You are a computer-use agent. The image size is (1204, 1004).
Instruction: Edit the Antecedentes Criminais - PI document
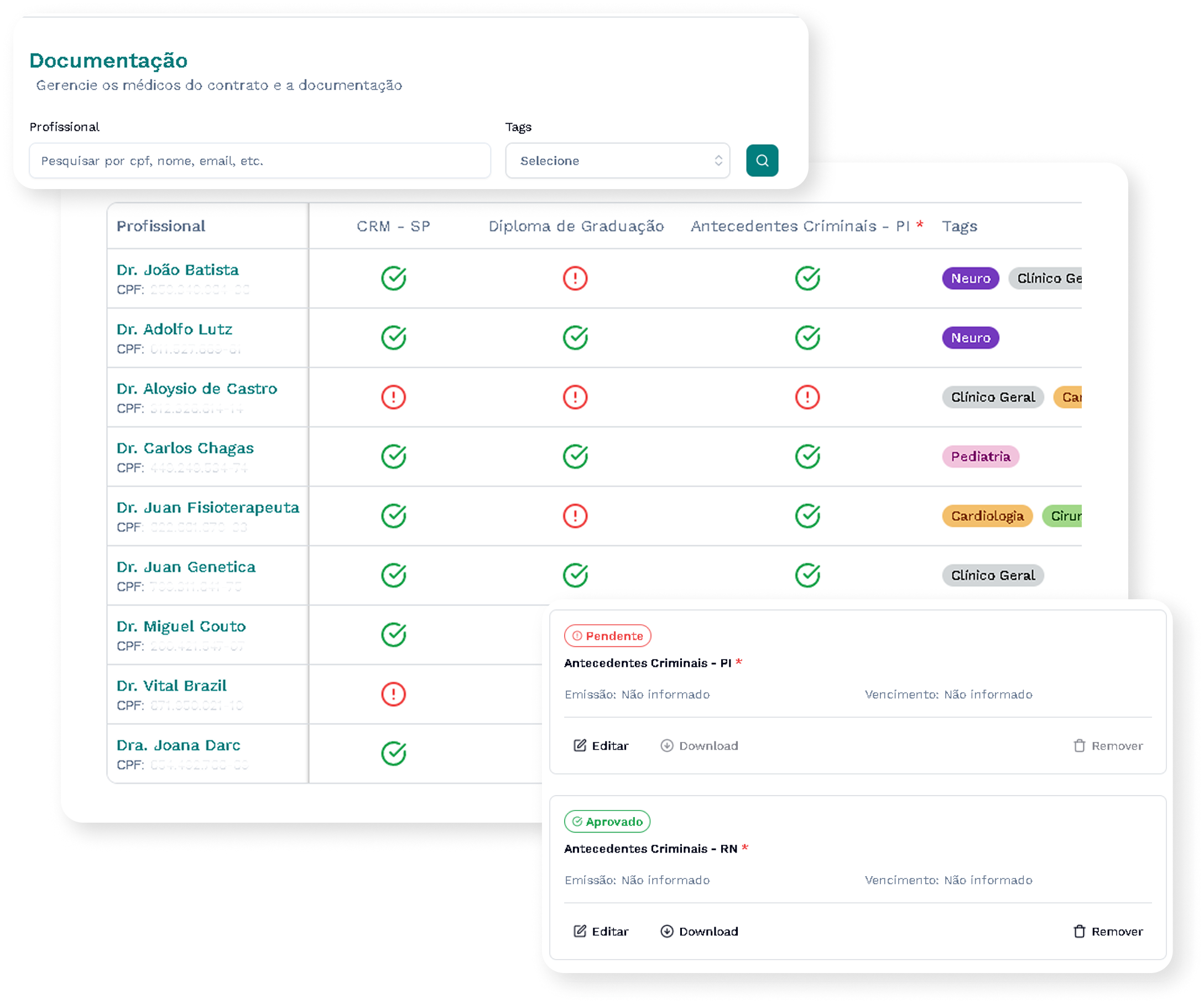click(x=601, y=746)
